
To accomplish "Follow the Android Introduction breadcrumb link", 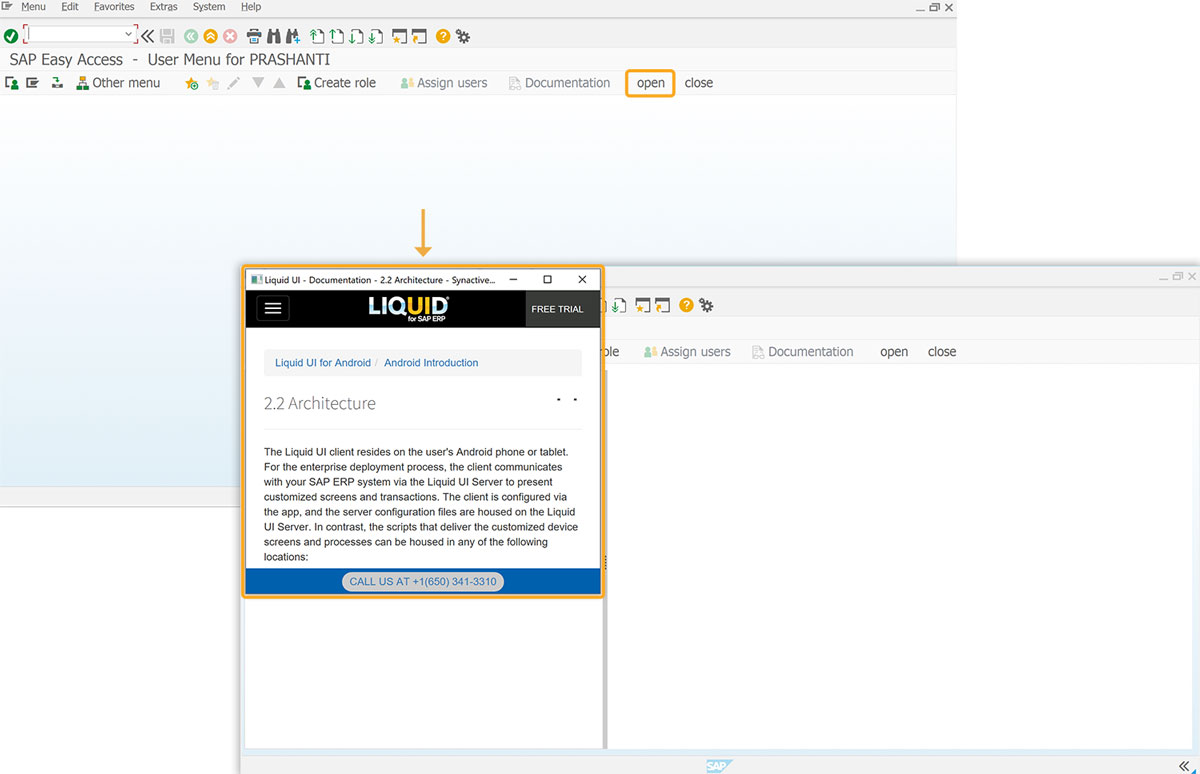I will [431, 363].
